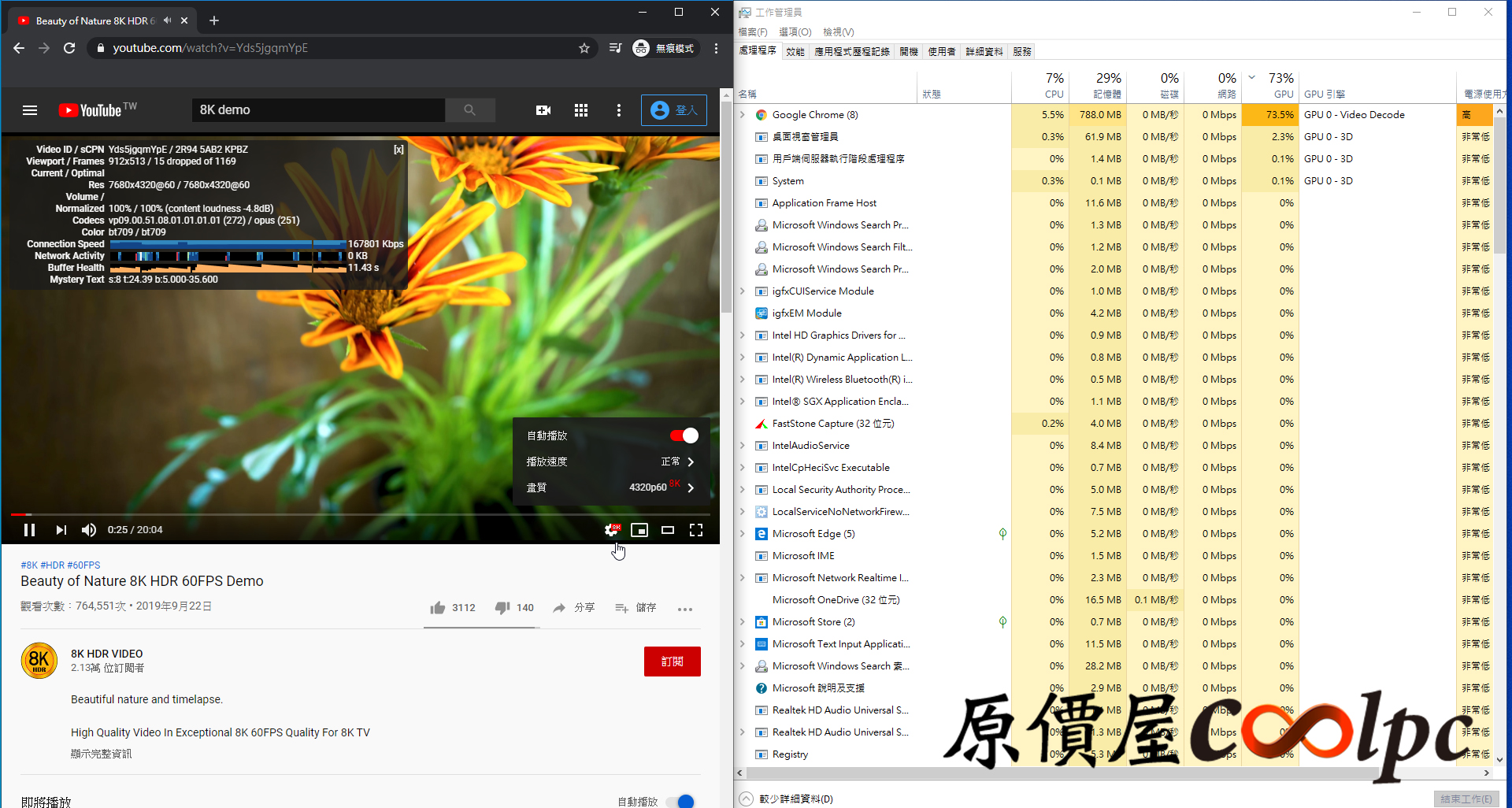Viewport: 1512px width, 808px height.
Task: Collapse to fewer details in Task Manager
Action: tap(786, 799)
